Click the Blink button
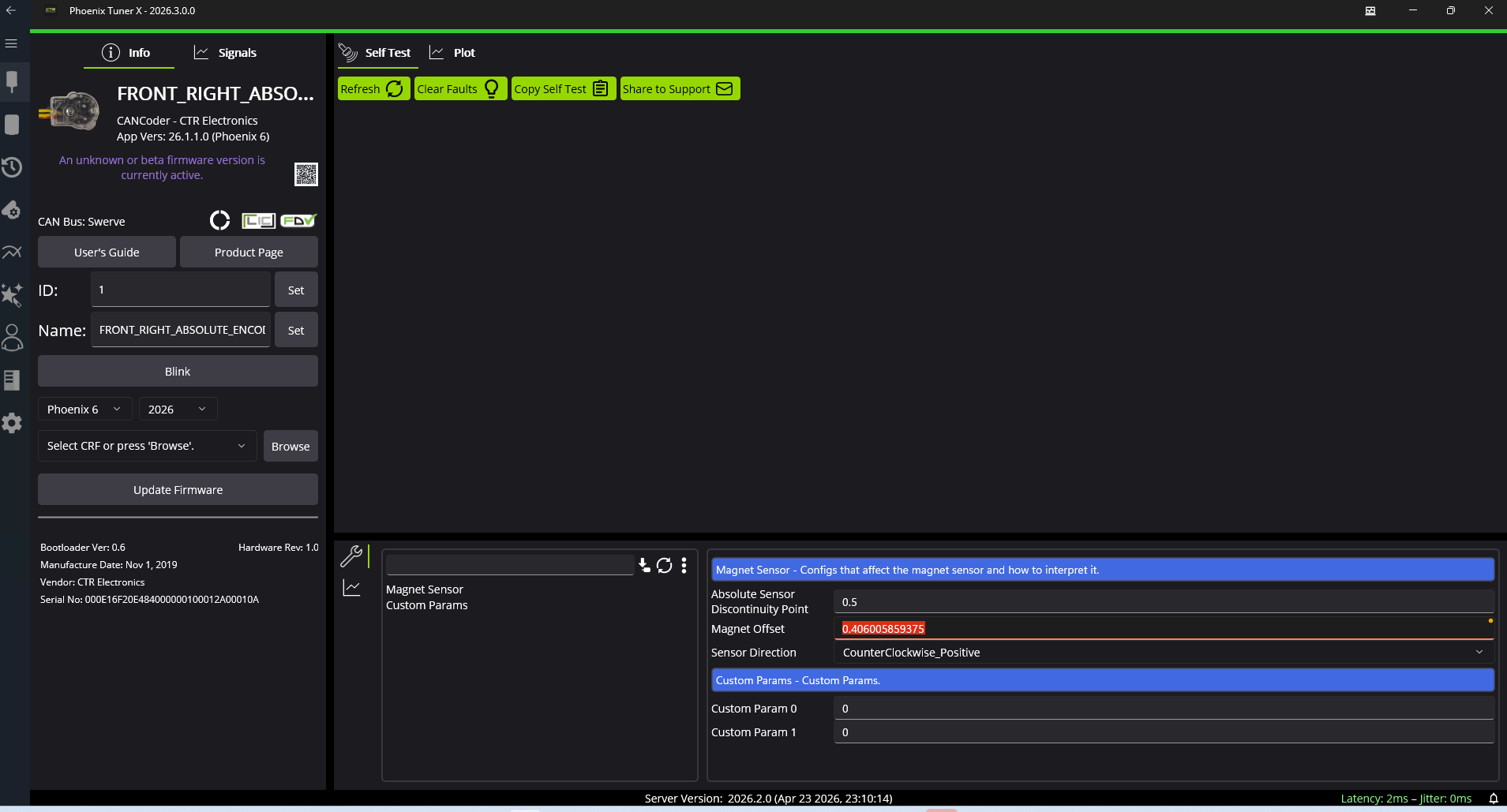The width and height of the screenshot is (1507, 812). tap(178, 371)
